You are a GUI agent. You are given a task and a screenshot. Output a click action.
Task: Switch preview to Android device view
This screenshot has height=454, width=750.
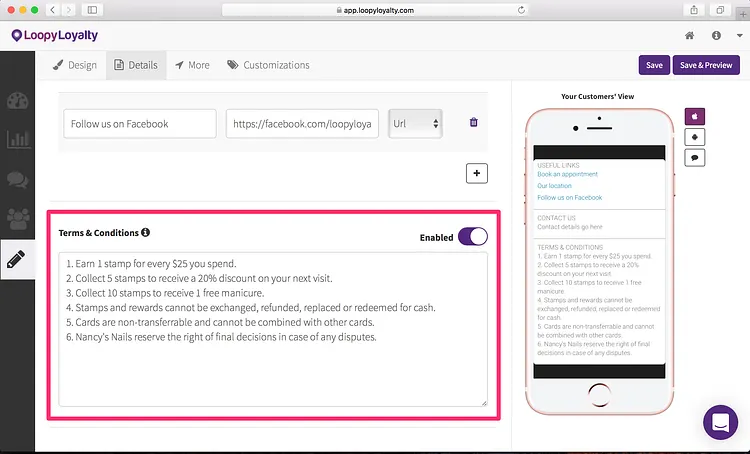tap(695, 137)
